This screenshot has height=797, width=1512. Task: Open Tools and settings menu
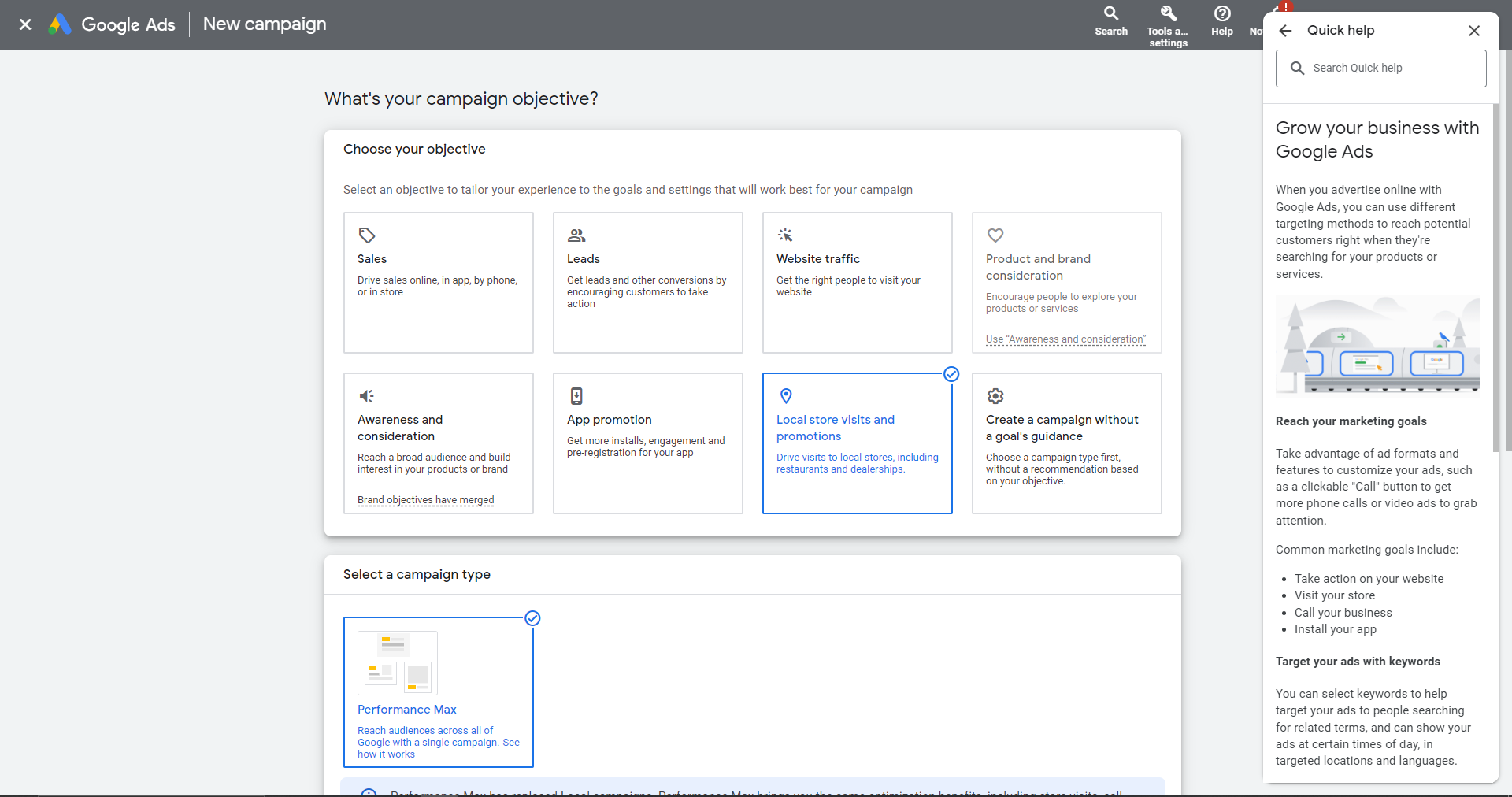(x=1168, y=25)
